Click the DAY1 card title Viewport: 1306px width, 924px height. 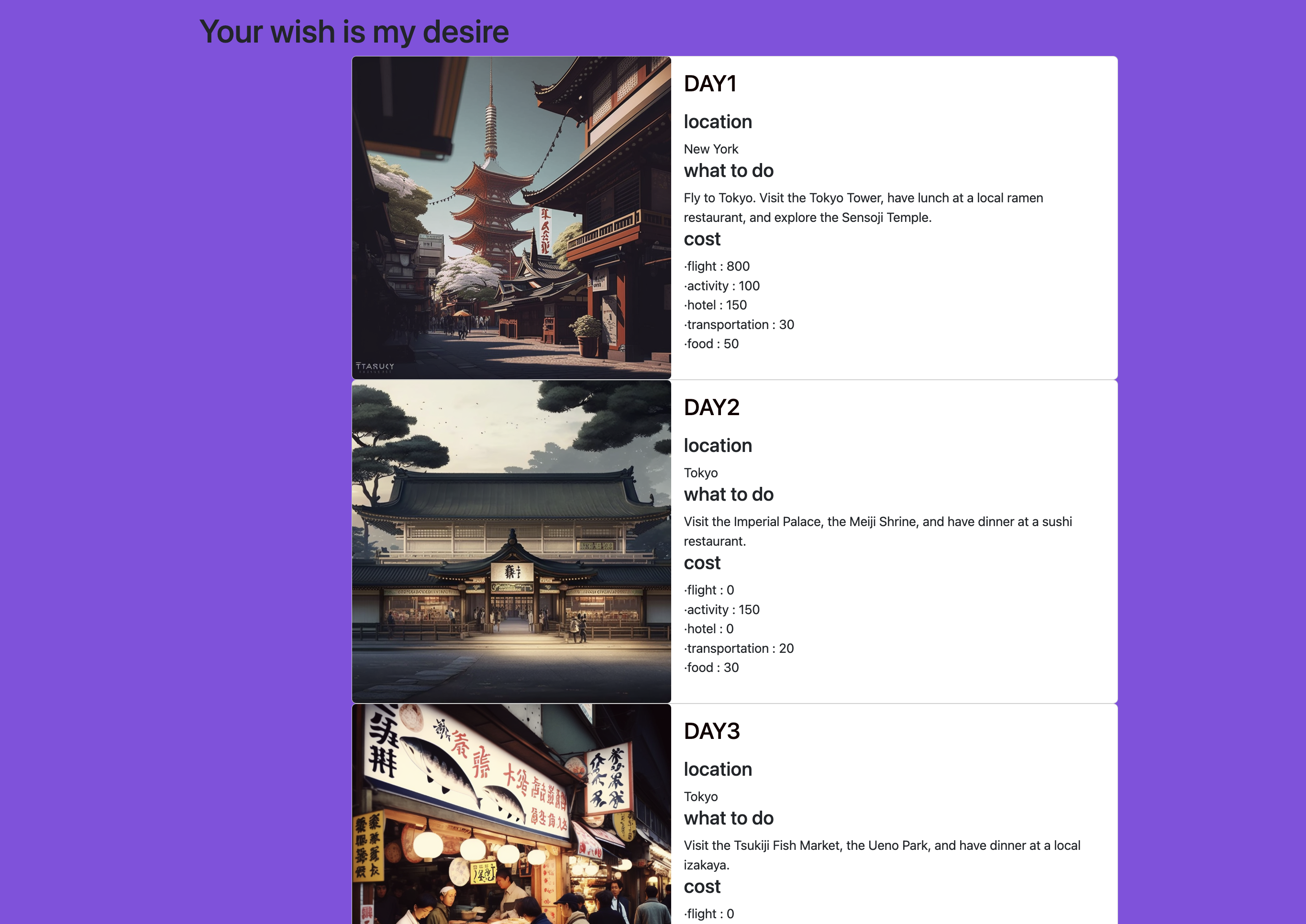pos(710,84)
